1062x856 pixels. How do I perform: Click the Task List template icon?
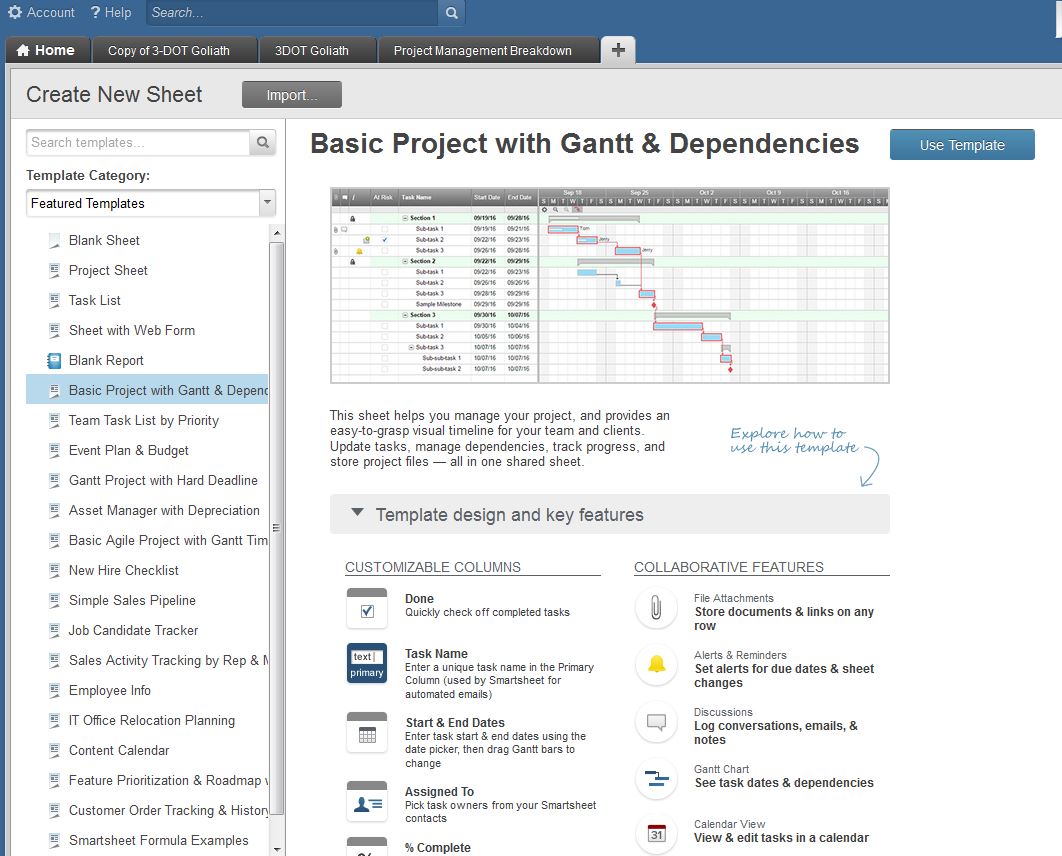coord(54,300)
